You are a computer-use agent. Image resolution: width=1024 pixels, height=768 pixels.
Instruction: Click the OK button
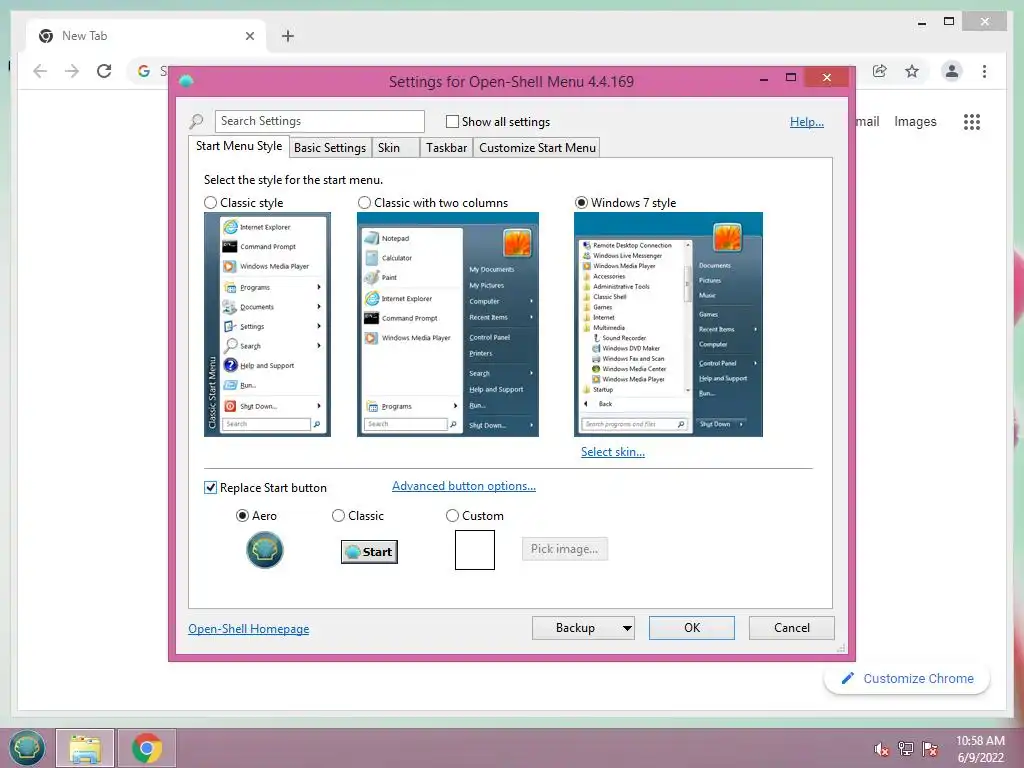pos(692,628)
